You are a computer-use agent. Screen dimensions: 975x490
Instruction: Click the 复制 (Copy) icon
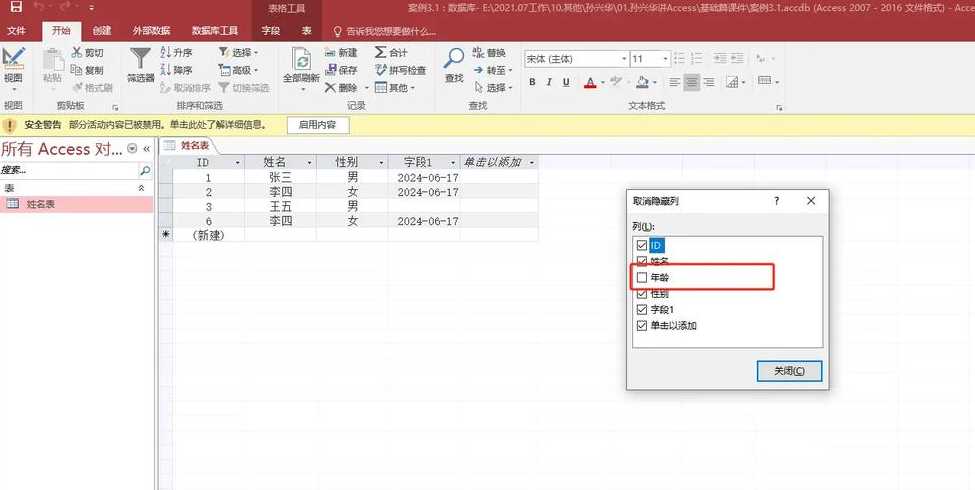click(x=77, y=70)
